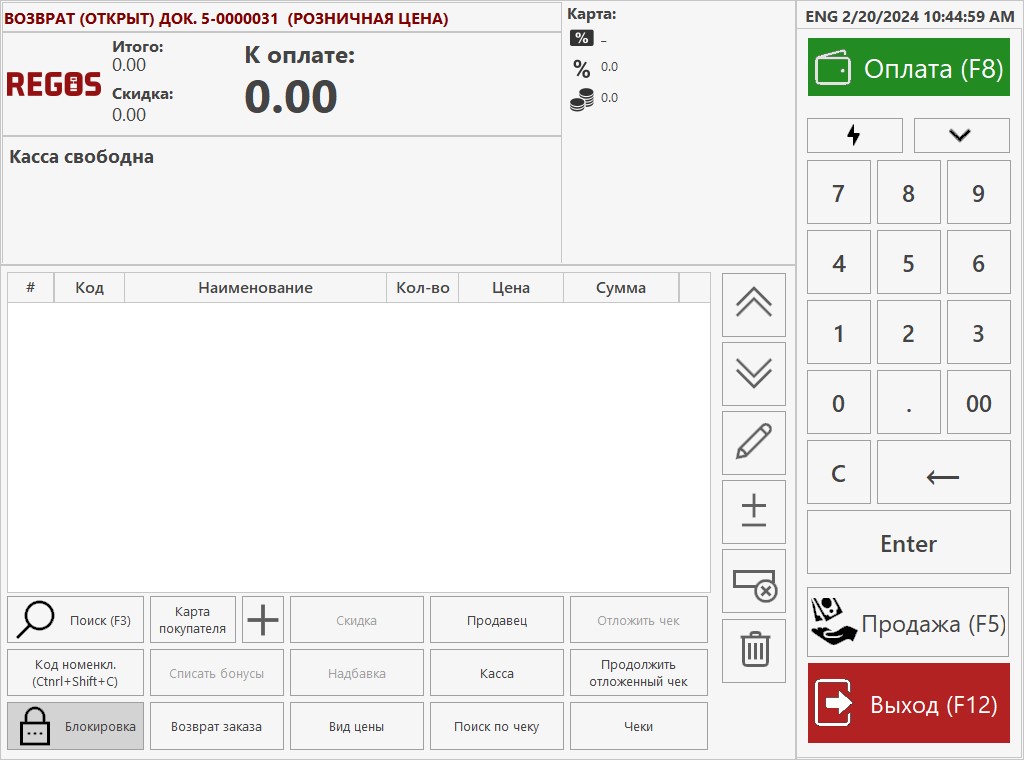Click the green Оплата (F8) payment button
This screenshot has height=760, width=1024.
coord(908,69)
